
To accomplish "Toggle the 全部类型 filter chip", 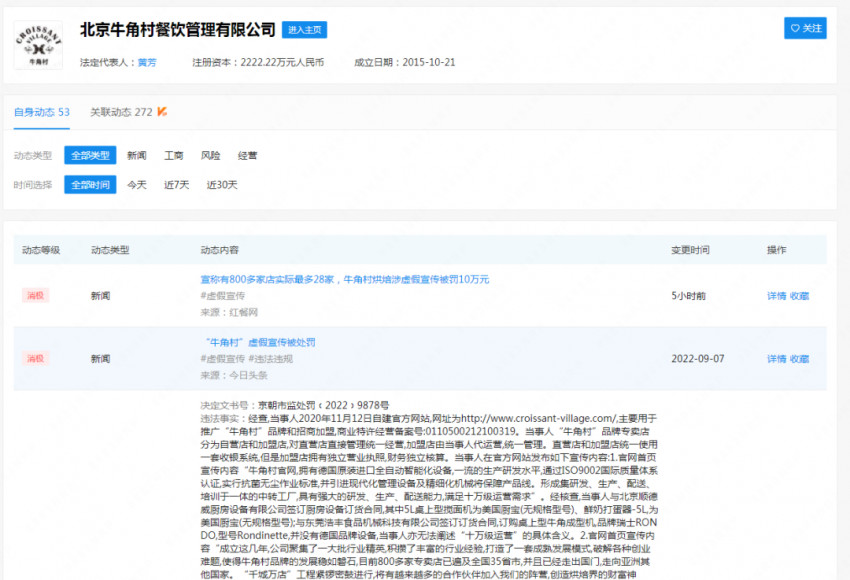I will 91,155.
